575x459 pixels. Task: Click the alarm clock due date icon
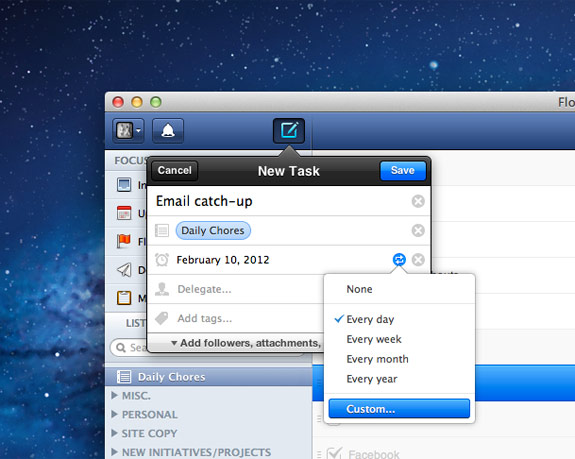pos(162,260)
